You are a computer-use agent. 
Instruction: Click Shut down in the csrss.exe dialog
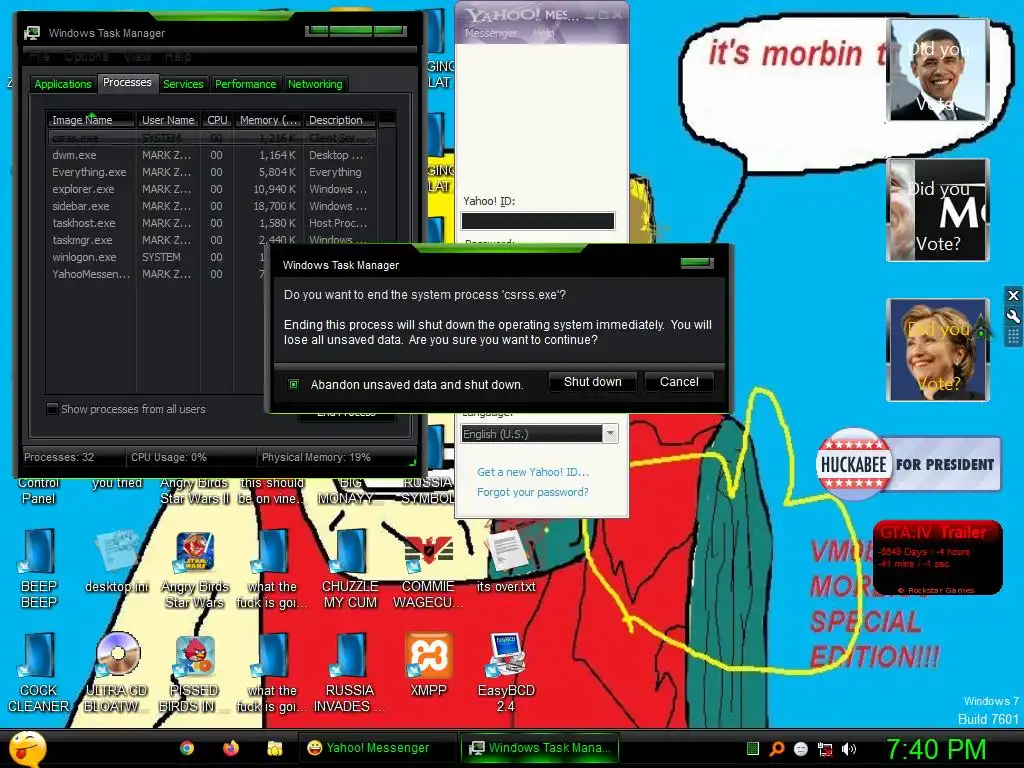[x=592, y=382]
